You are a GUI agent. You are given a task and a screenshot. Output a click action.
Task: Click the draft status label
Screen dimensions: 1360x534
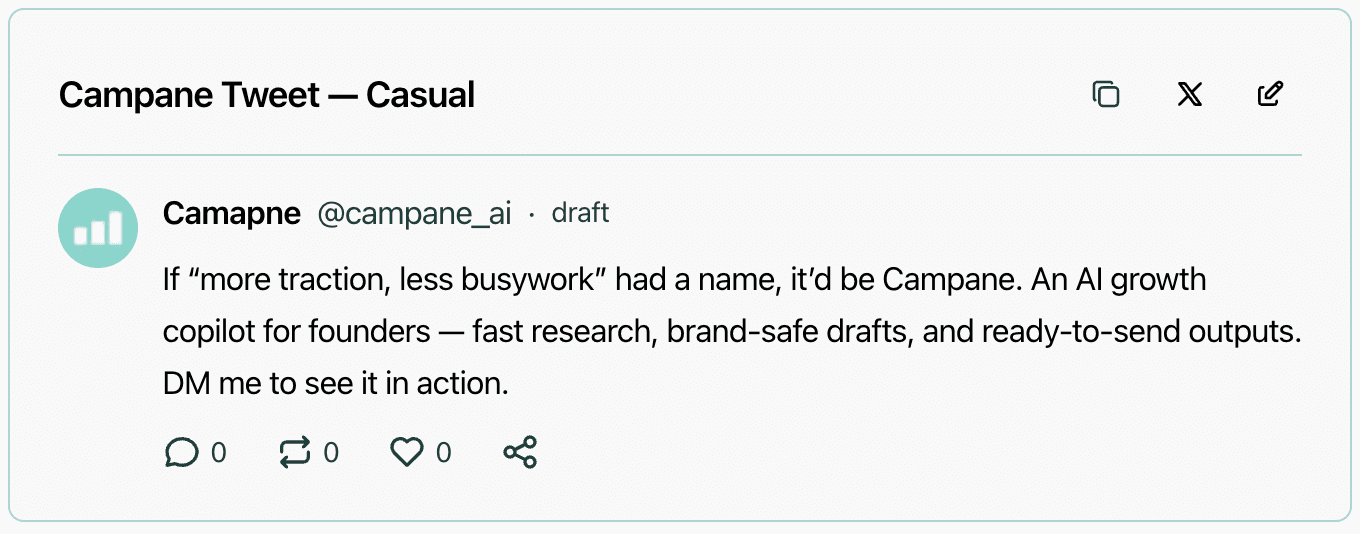pyautogui.click(x=580, y=214)
